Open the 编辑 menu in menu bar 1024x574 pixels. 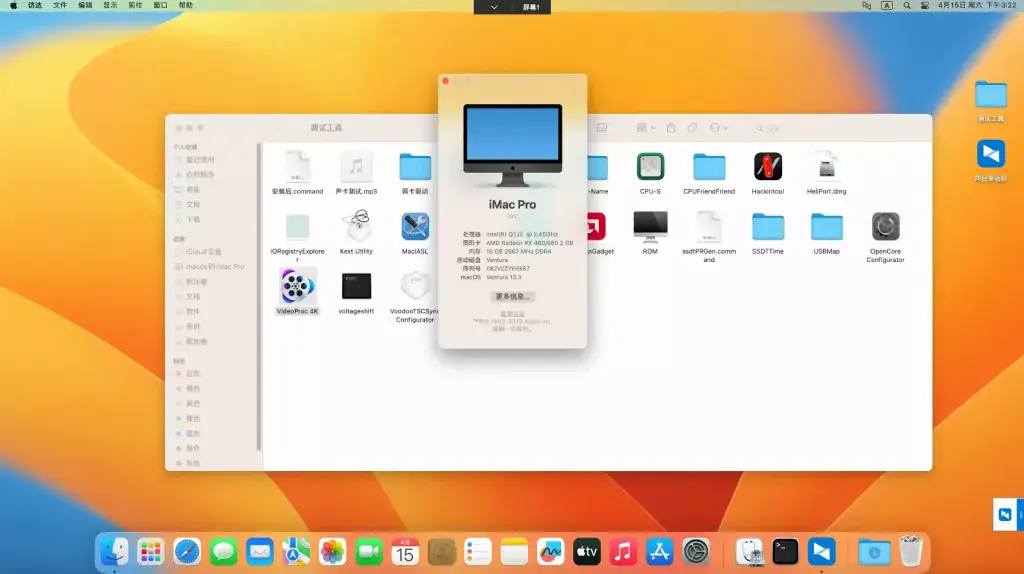[x=85, y=5]
